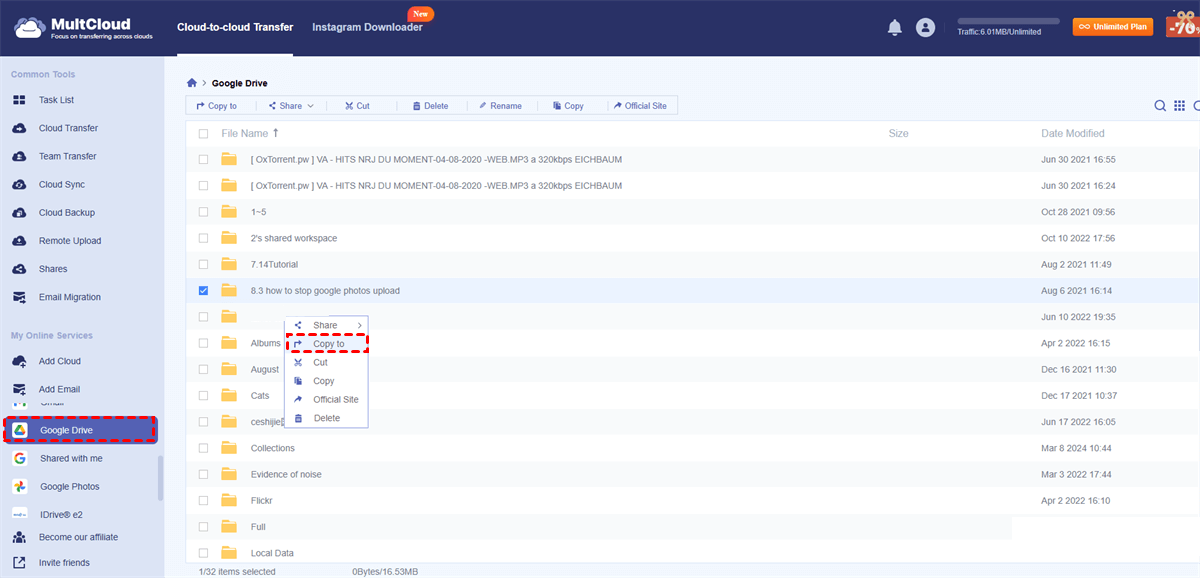Click Official Site toolbar button
1200x578 pixels.
coord(640,106)
